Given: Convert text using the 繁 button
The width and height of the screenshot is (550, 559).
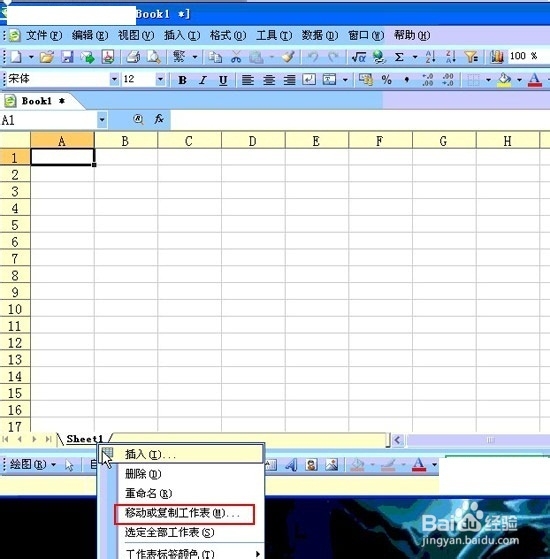Looking at the screenshot, I should [x=179, y=56].
